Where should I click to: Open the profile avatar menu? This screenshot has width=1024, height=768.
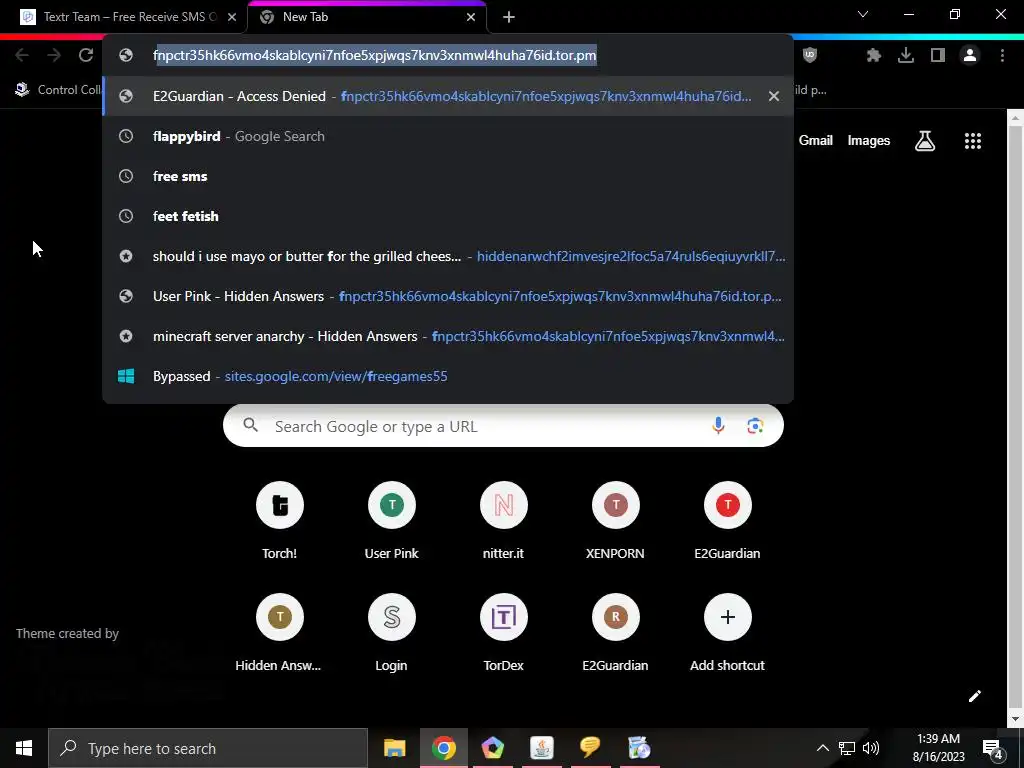tap(970, 56)
